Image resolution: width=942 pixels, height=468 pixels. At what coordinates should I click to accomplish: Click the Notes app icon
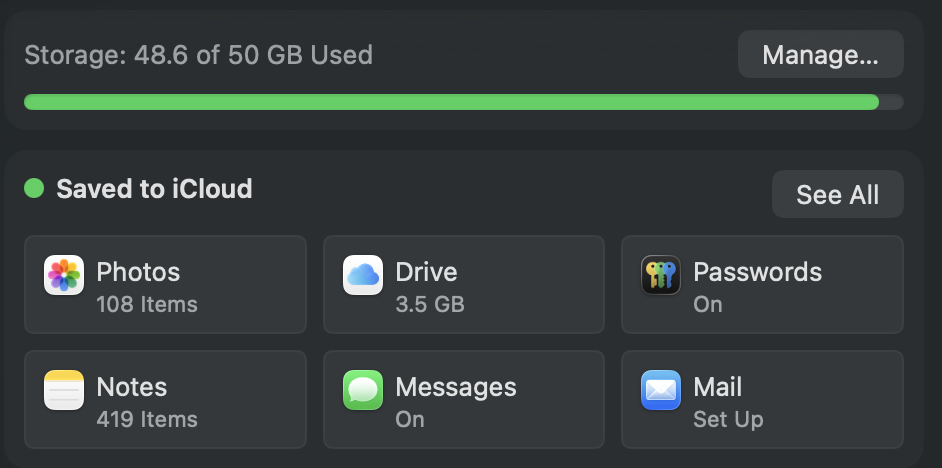coord(64,390)
